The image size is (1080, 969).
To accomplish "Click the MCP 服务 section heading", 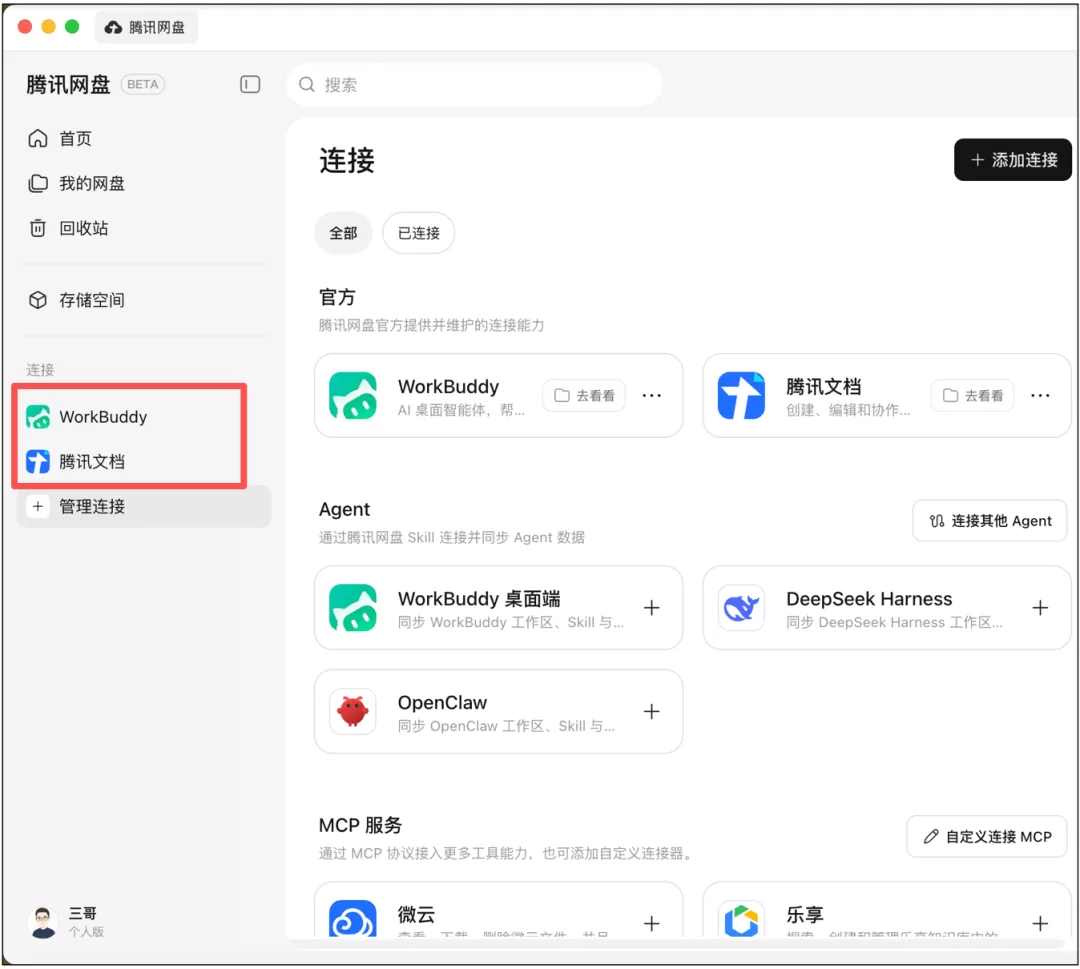I will tap(360, 824).
